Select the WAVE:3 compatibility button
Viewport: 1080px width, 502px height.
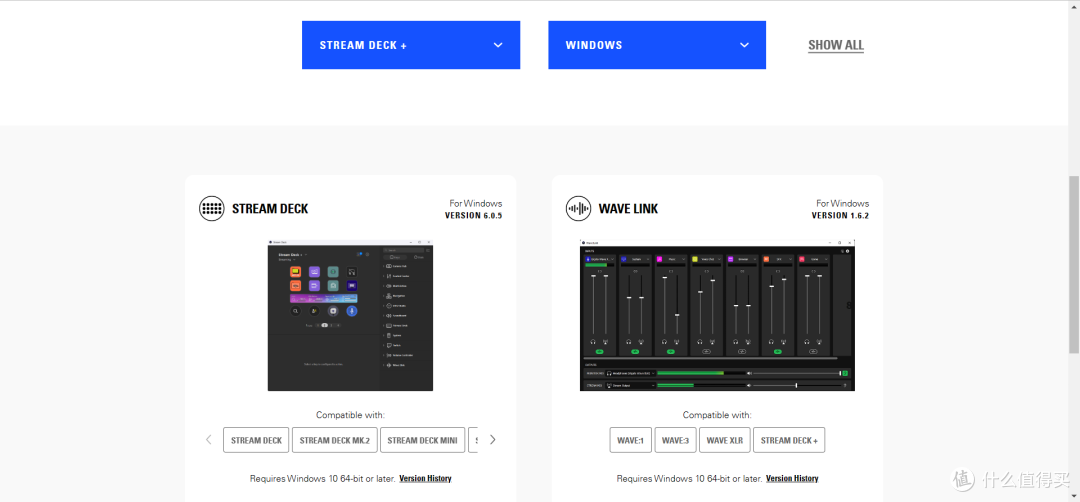[x=675, y=440]
